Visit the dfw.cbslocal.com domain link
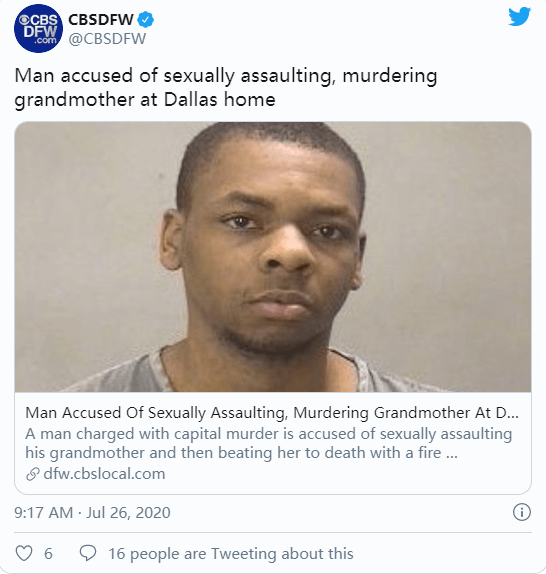This screenshot has height=574, width=546. click(x=104, y=474)
